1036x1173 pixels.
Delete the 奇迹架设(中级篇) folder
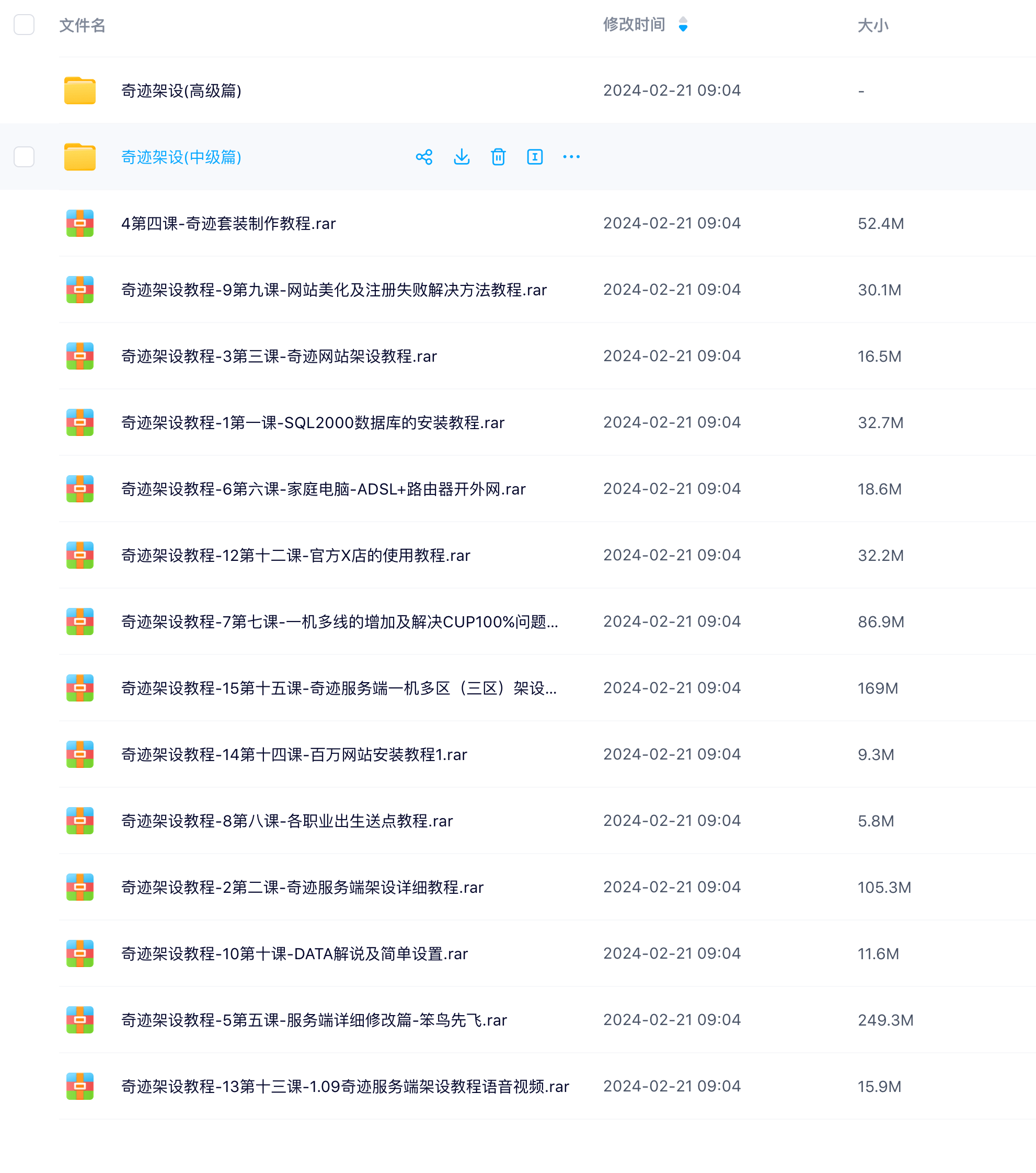[x=498, y=157]
